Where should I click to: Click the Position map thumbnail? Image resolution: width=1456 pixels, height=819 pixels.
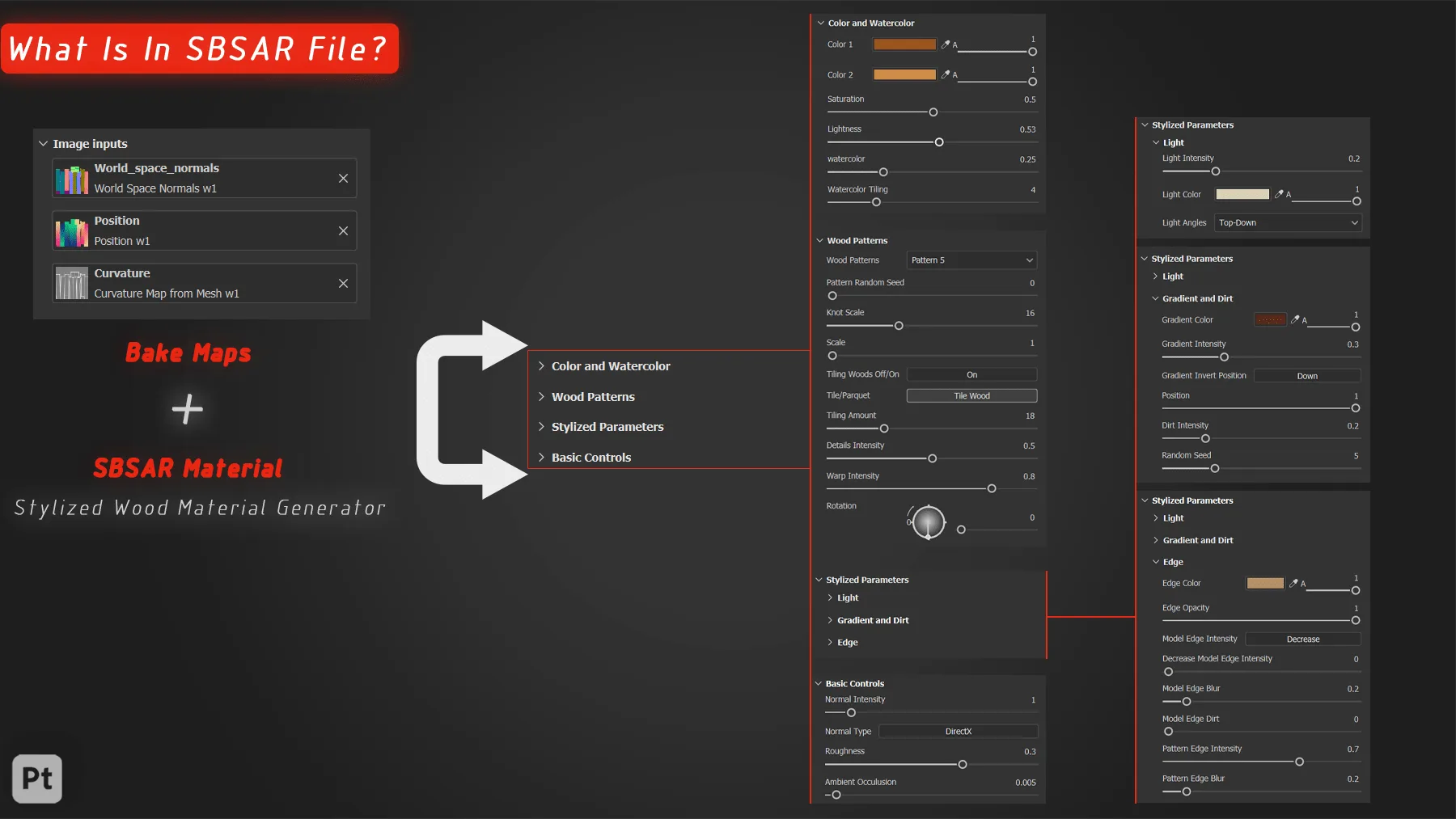pos(72,231)
